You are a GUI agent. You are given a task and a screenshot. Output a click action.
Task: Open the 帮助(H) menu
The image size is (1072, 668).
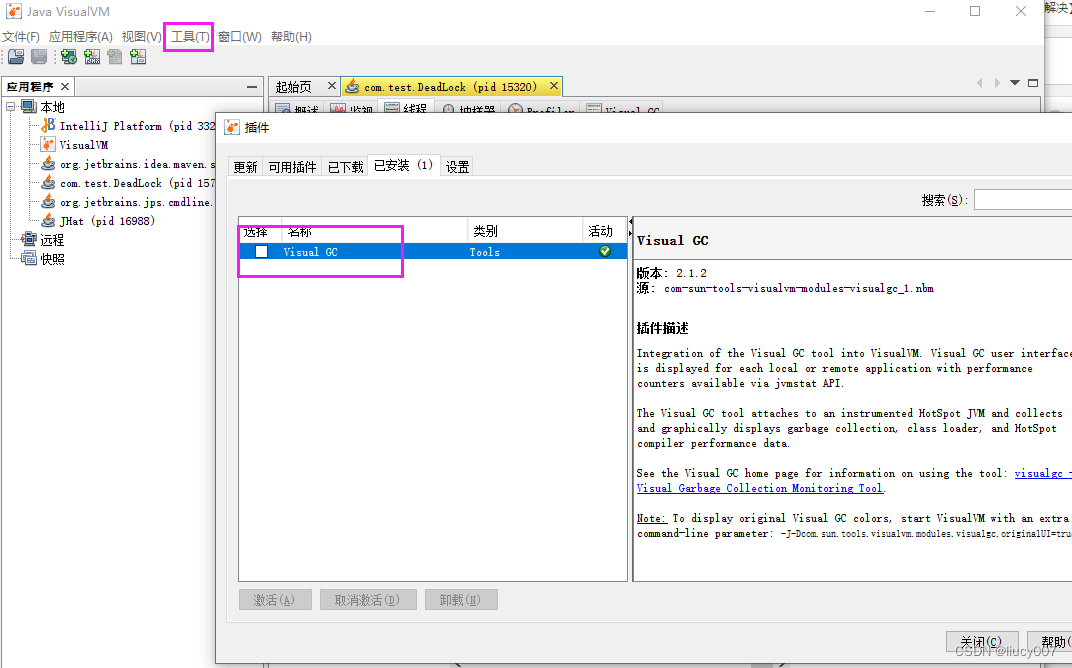(291, 36)
